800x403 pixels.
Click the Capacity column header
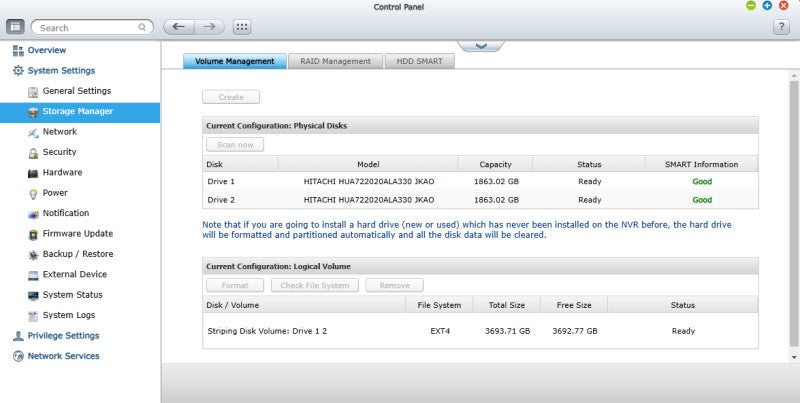(495, 164)
